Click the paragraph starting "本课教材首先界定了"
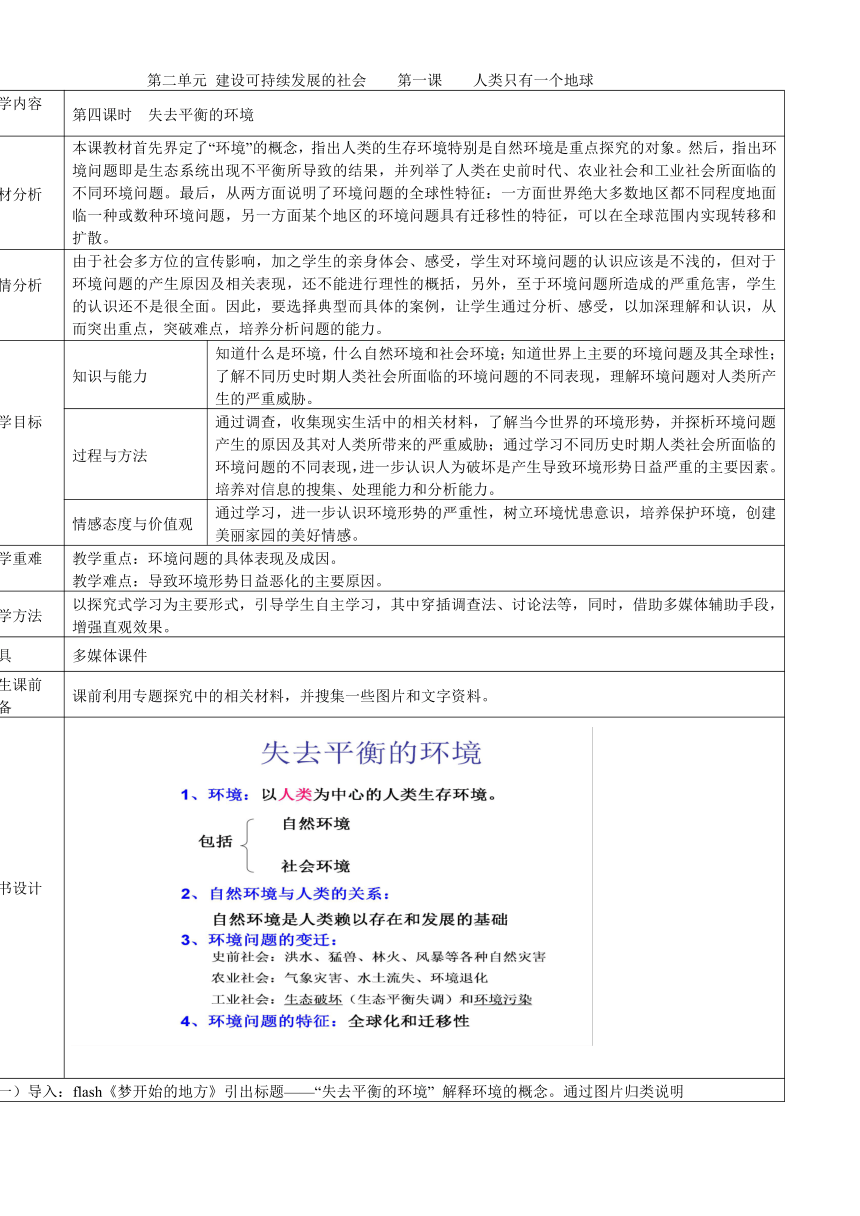Viewport: 860px width, 1216px height. point(424,193)
